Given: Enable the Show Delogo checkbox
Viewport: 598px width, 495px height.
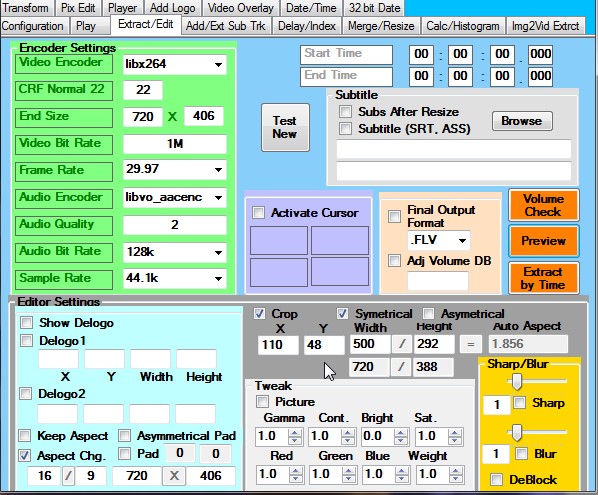Looking at the screenshot, I should click(x=26, y=322).
